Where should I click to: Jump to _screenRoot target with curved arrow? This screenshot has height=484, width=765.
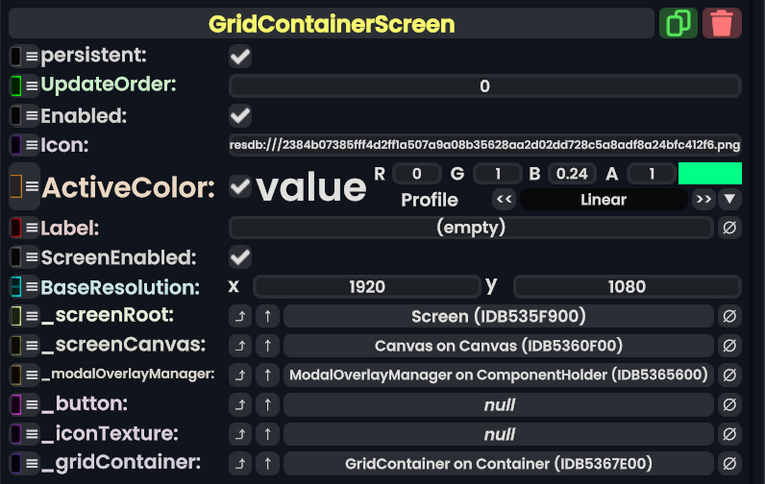pos(240,316)
